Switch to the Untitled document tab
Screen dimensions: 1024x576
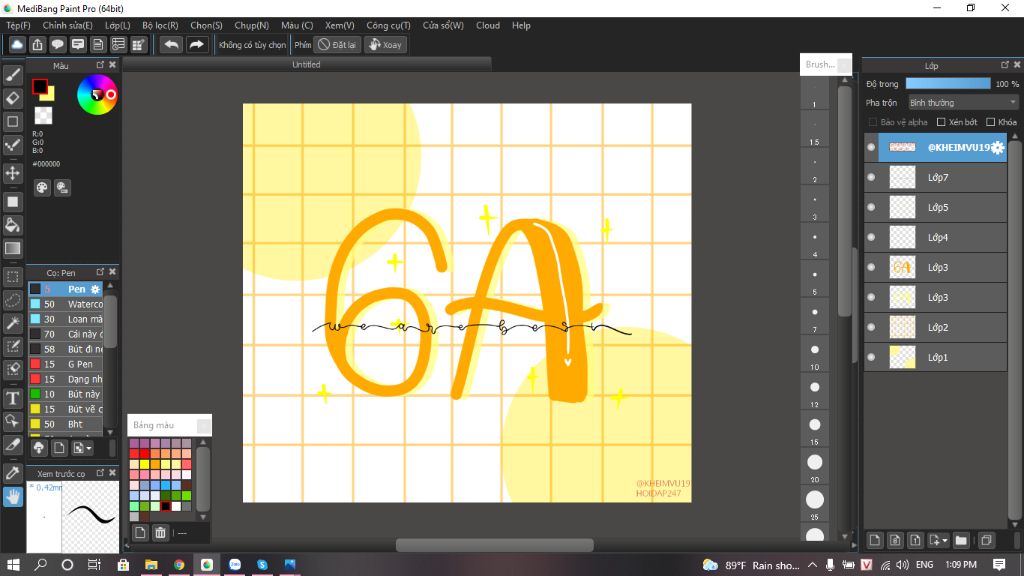[x=306, y=64]
